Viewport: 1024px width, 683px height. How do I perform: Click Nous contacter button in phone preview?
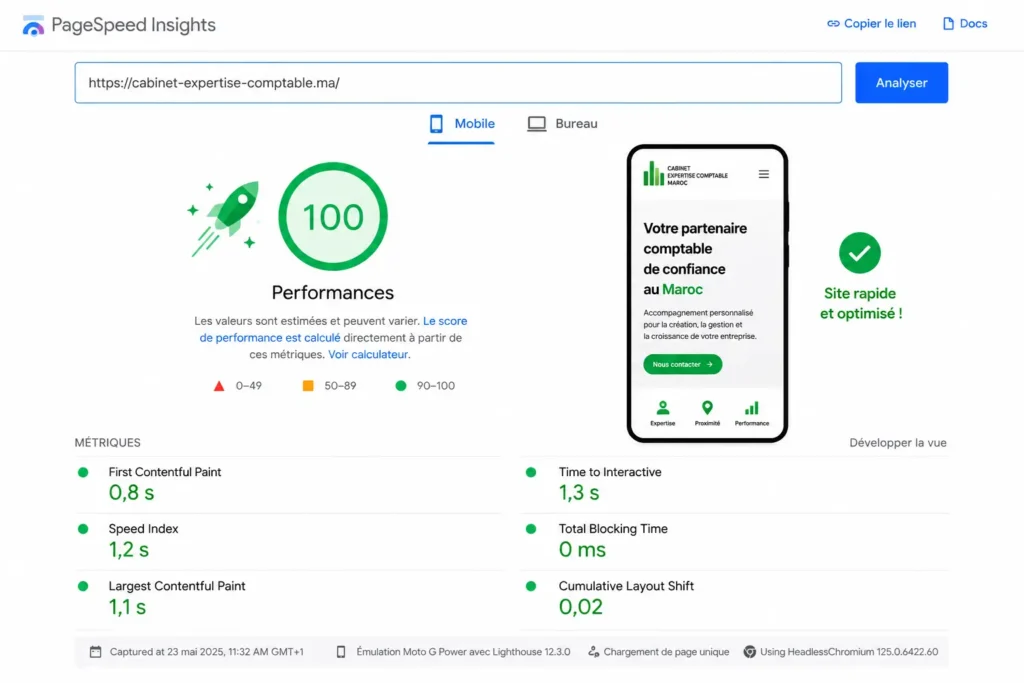(682, 364)
